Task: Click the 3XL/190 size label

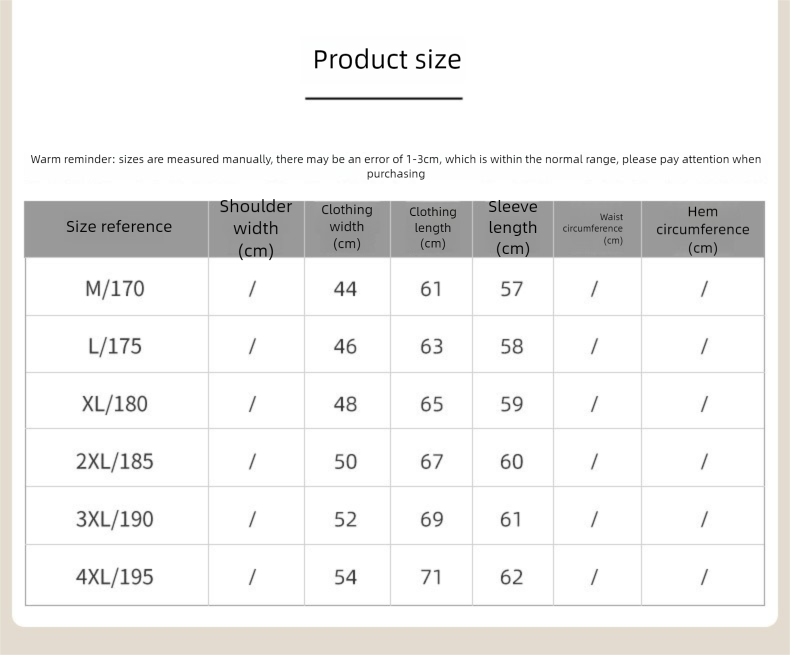Action: tap(115, 520)
